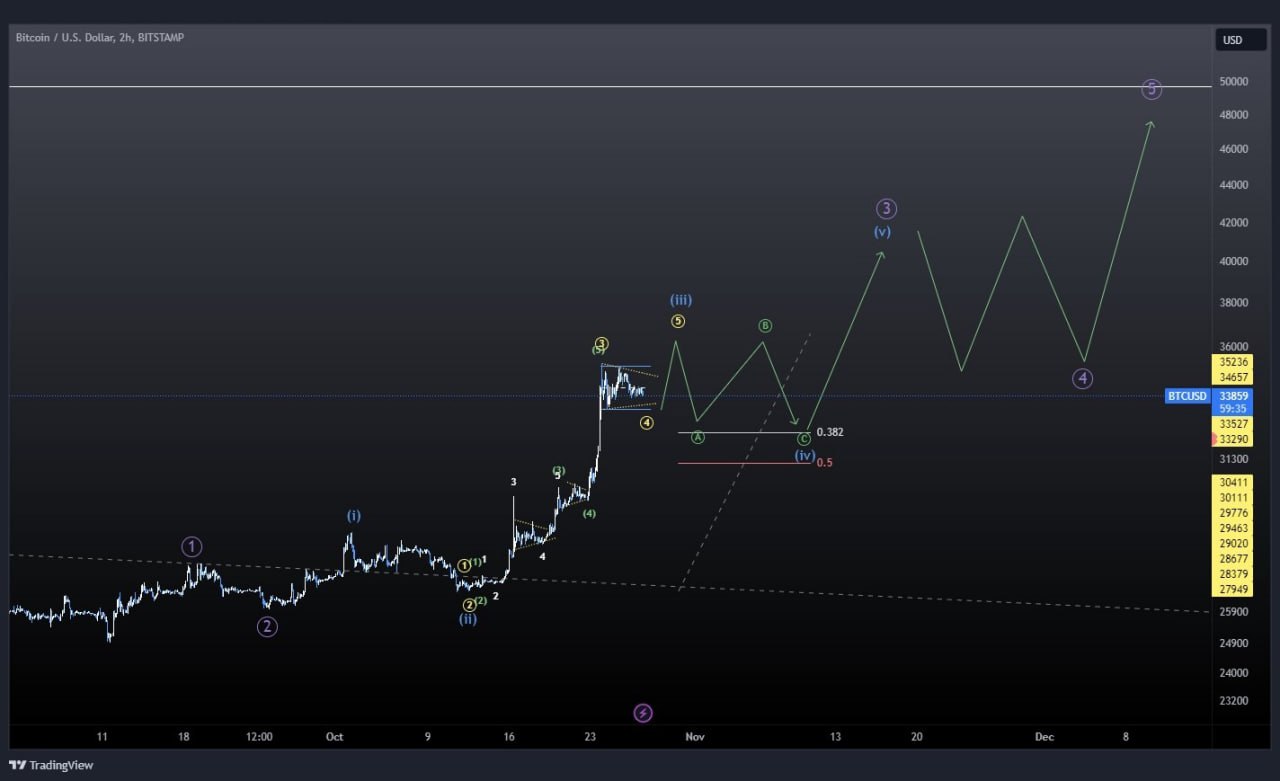Select the blue (ii) wave label
The height and width of the screenshot is (781, 1280).
coord(468,619)
